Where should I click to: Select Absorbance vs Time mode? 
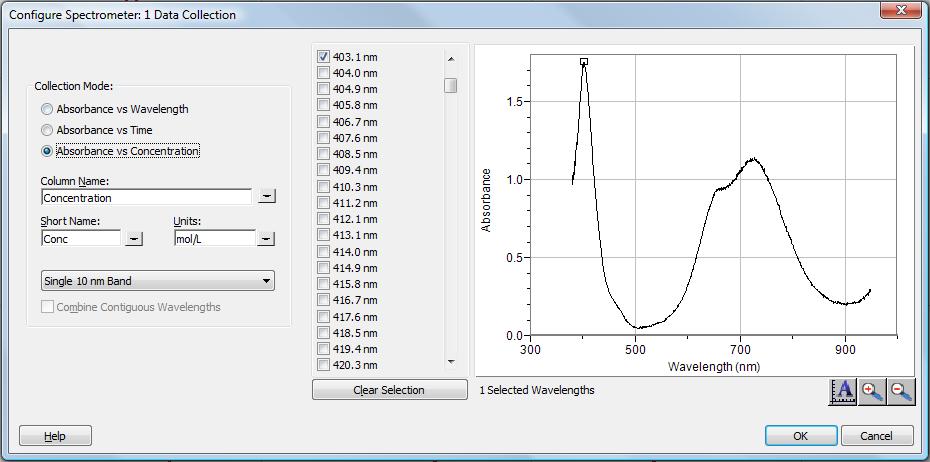click(x=46, y=130)
